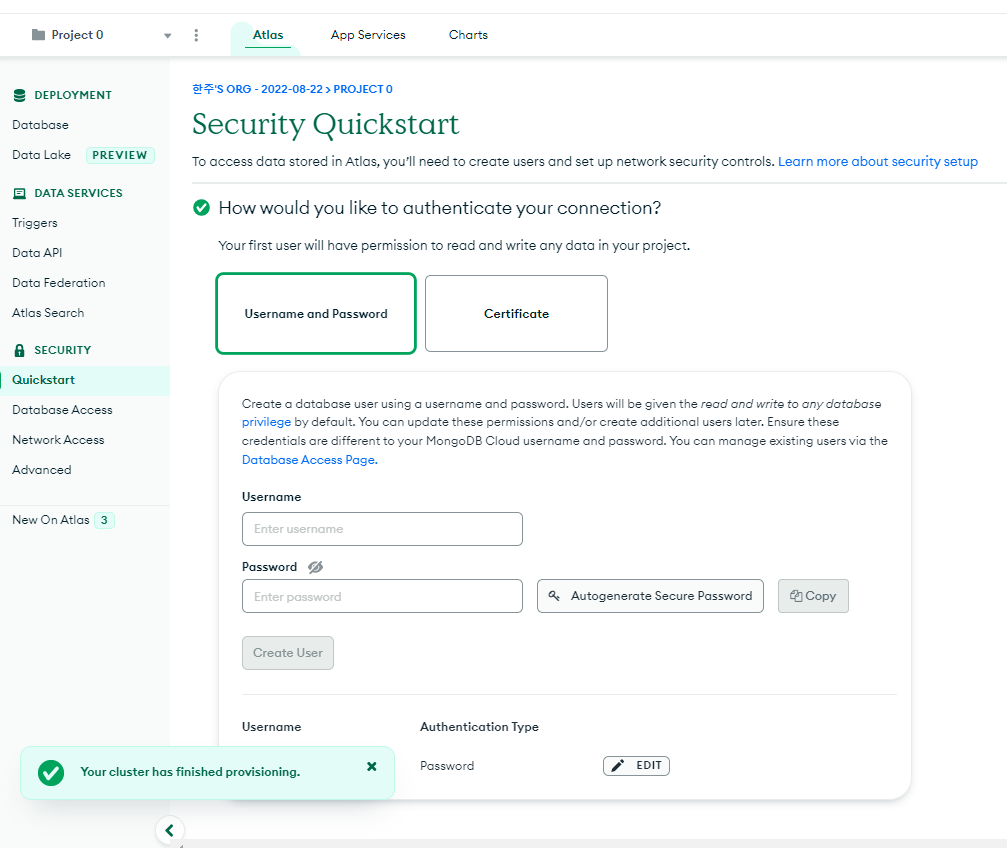This screenshot has height=848, width=1007.
Task: Copy the password
Action: pos(813,596)
